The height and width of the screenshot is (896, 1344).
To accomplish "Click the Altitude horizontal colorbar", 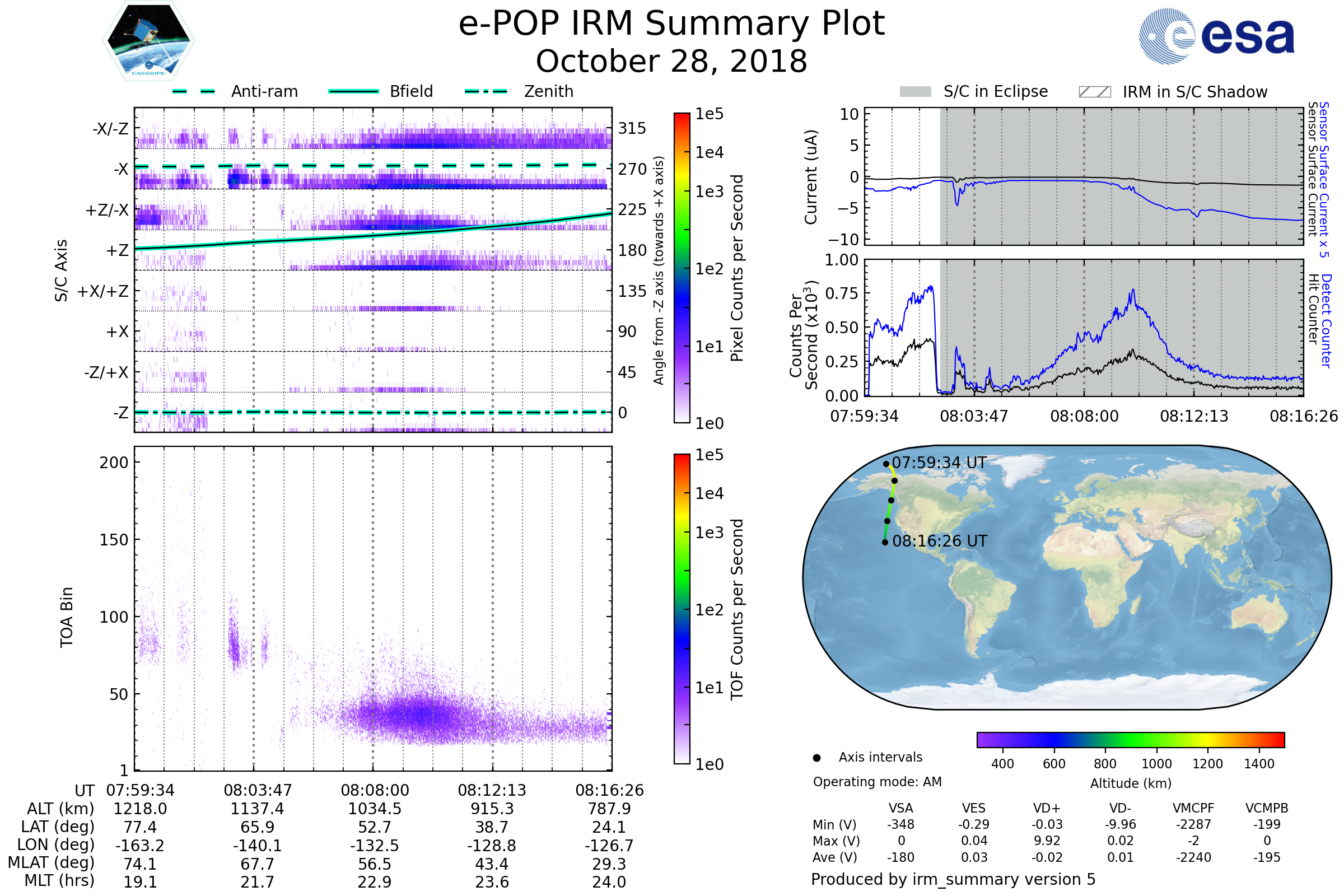I will point(1130,739).
